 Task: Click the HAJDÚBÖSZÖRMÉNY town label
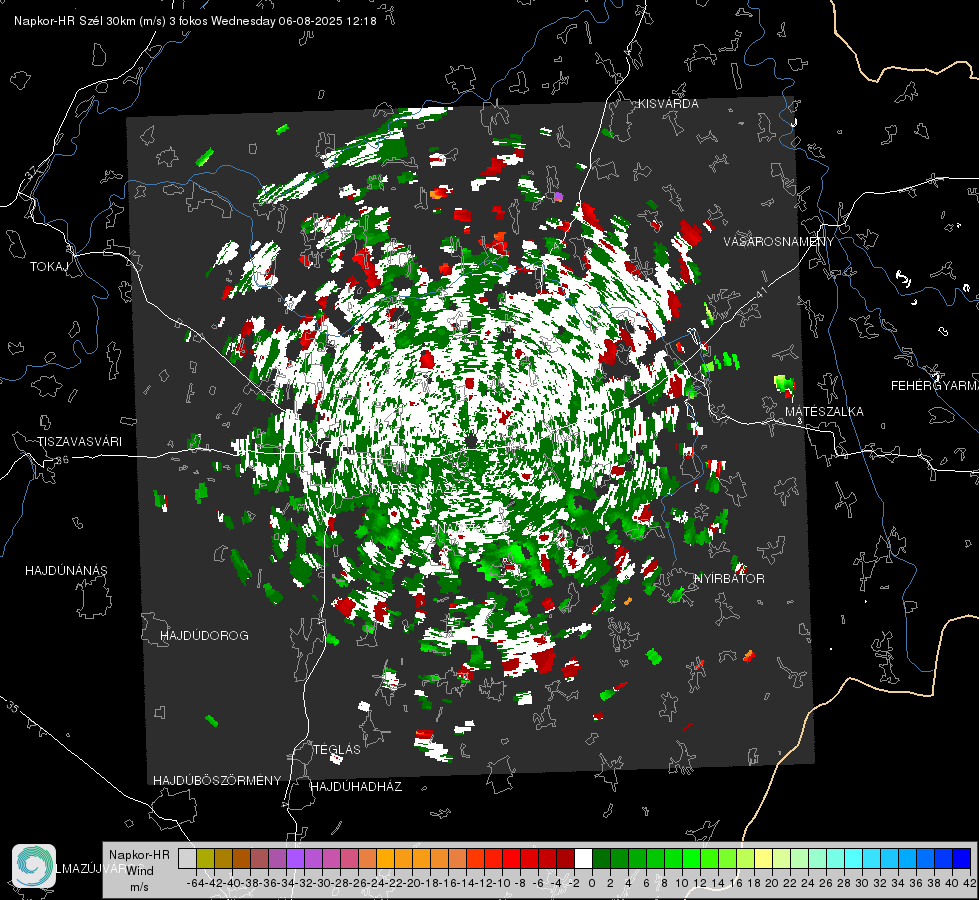[x=217, y=781]
